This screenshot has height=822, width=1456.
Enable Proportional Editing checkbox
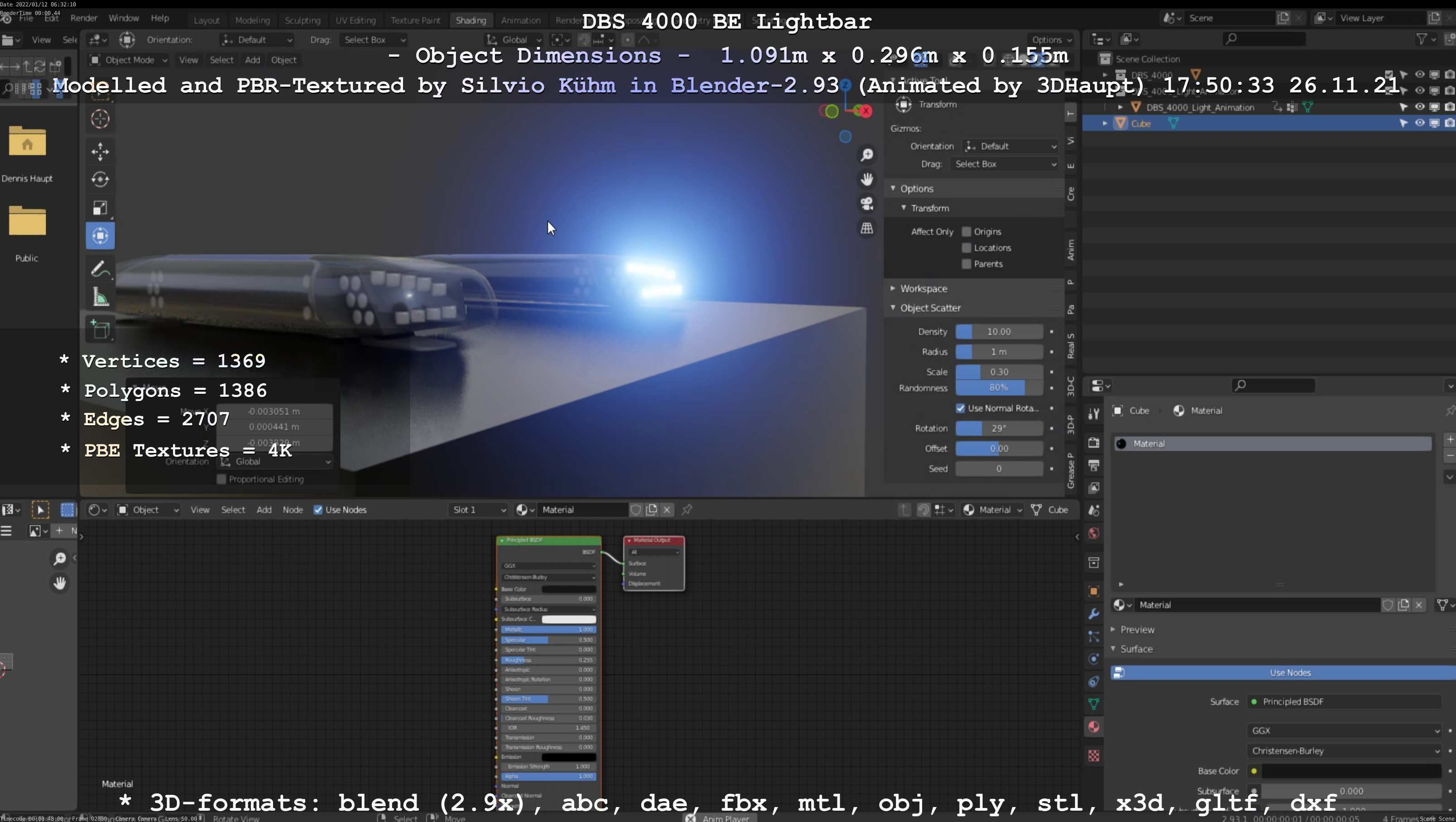(x=221, y=480)
